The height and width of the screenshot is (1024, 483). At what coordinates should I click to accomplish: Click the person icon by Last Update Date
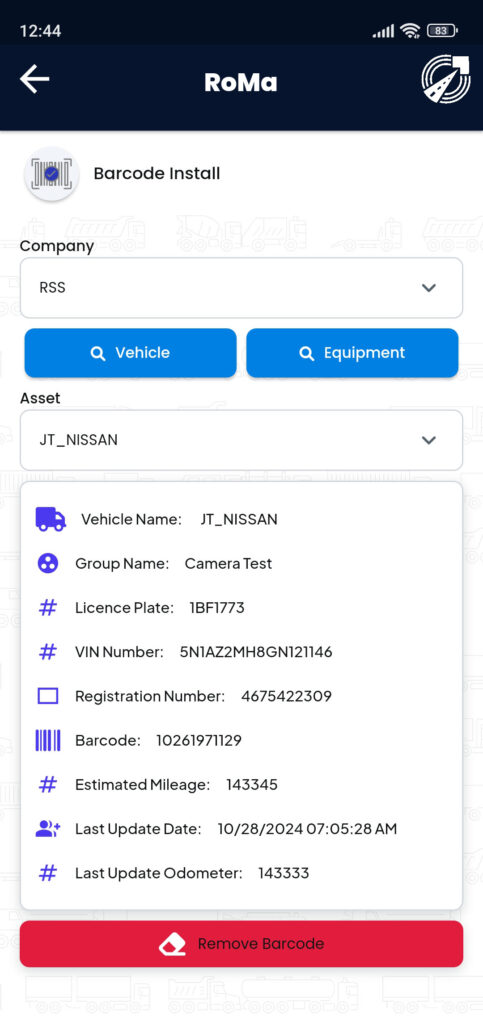coord(48,829)
